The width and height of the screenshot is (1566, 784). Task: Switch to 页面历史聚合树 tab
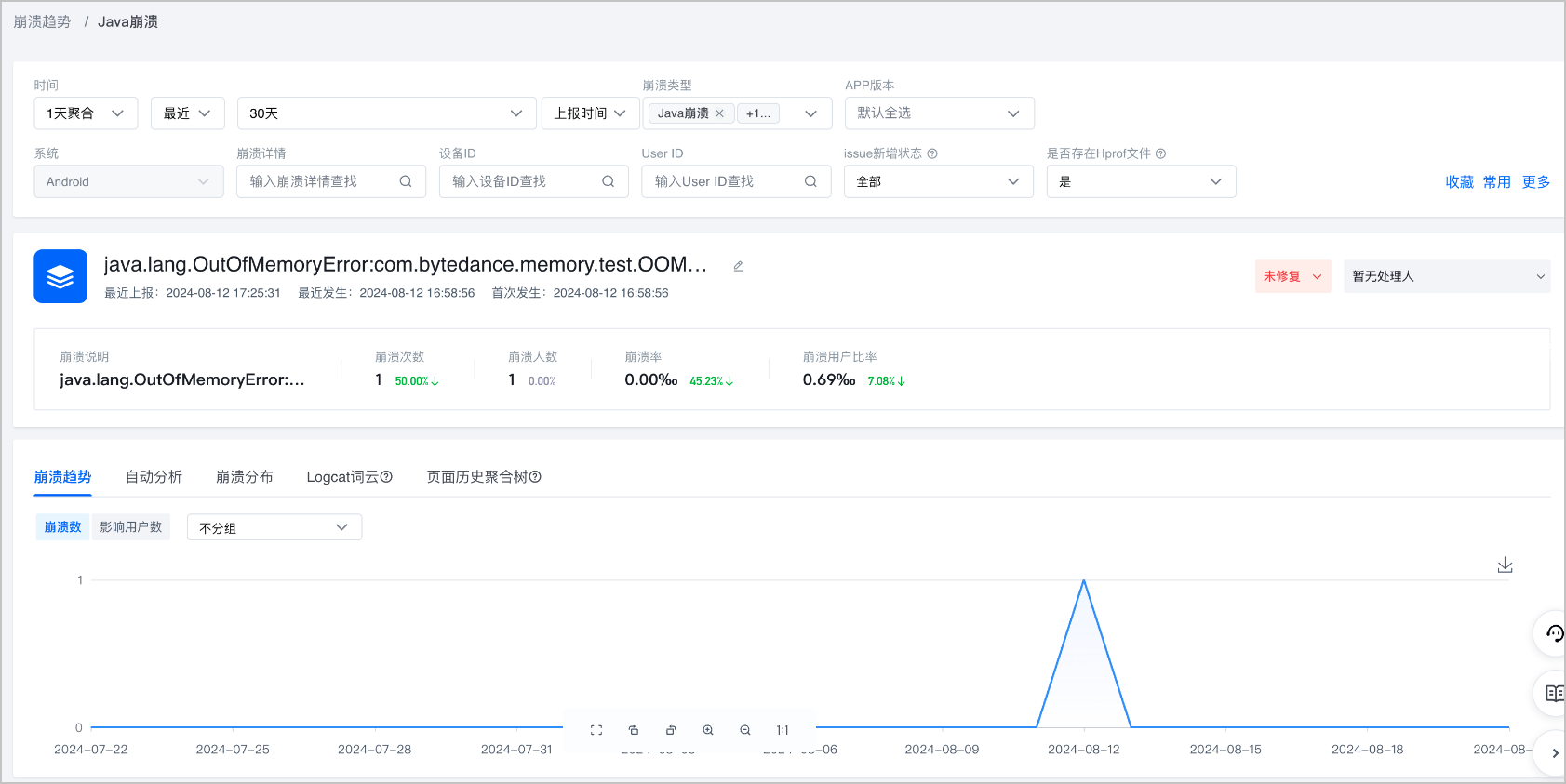[476, 477]
